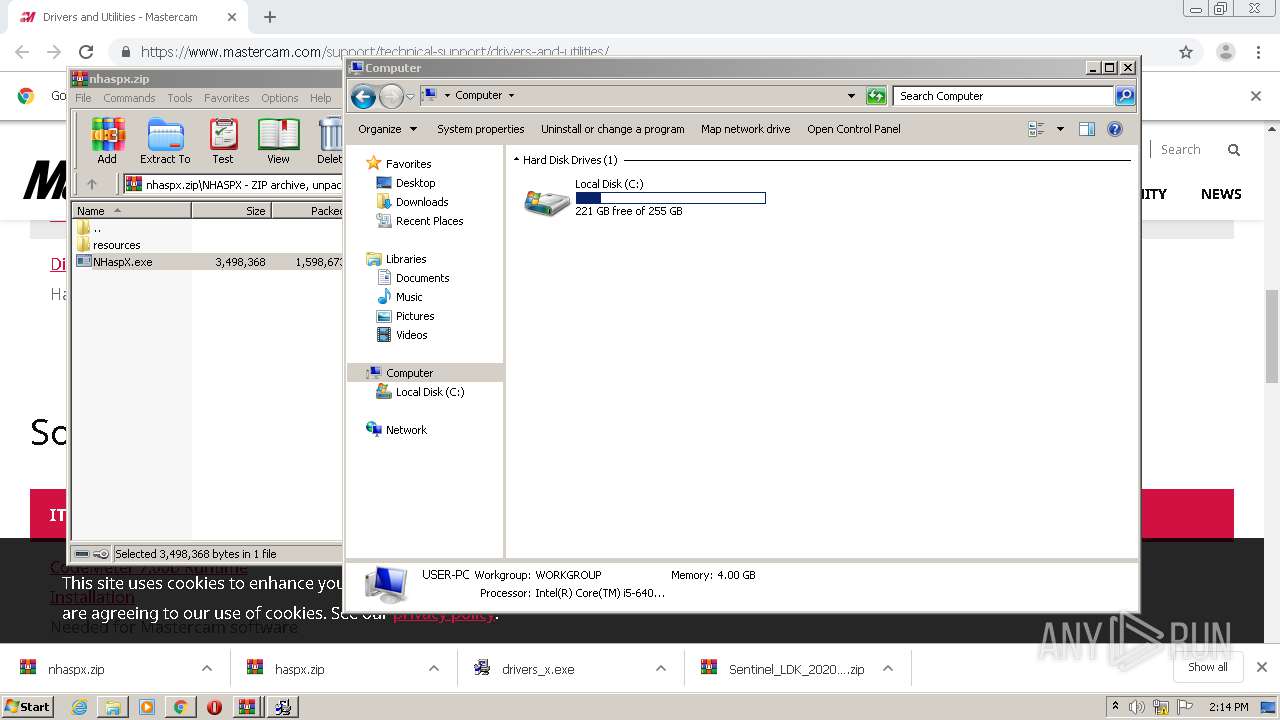This screenshot has height=720, width=1280.
Task: Open address bar history dropdown
Action: click(x=851, y=96)
